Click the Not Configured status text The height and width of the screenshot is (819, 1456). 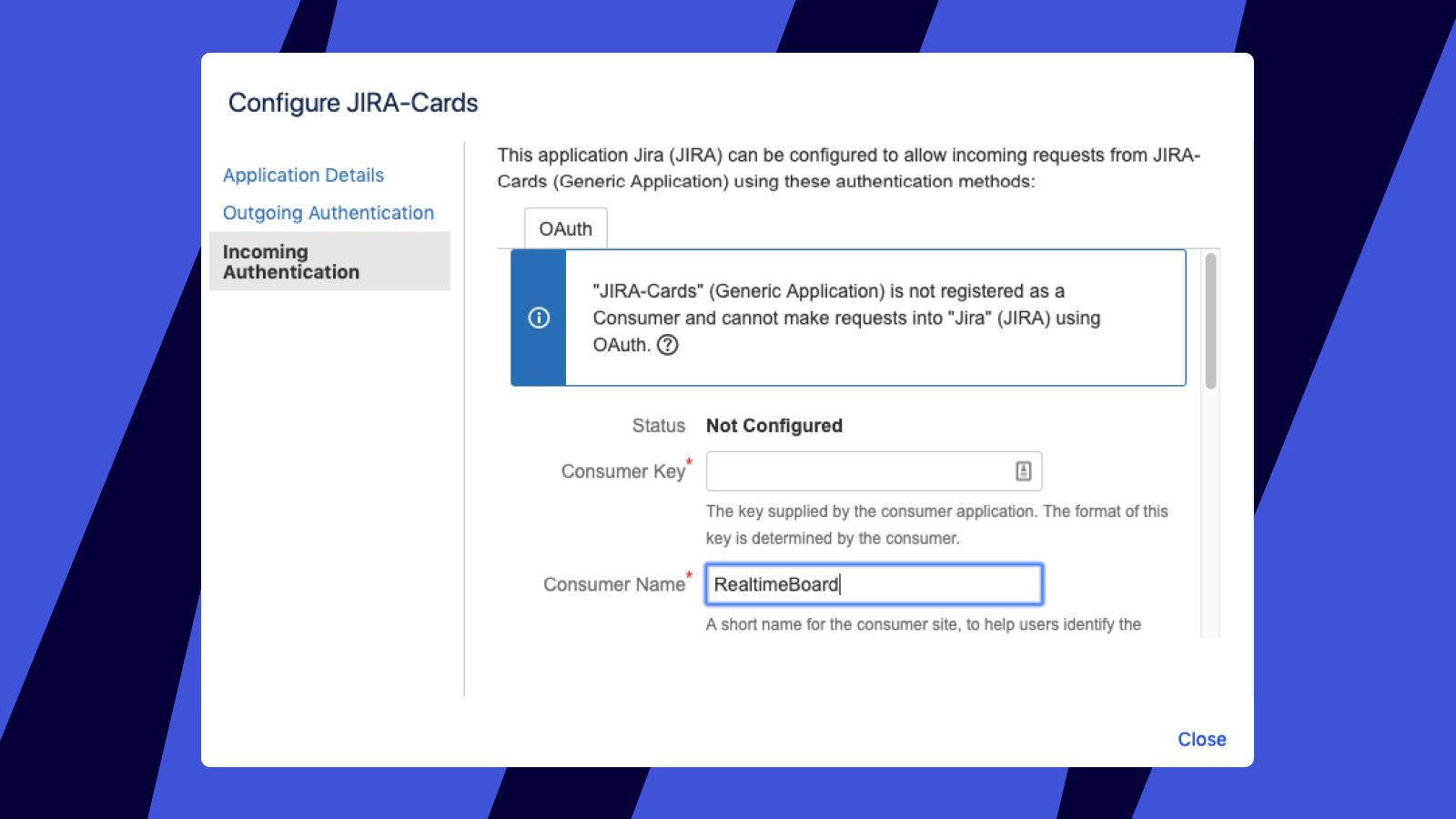[x=773, y=426]
